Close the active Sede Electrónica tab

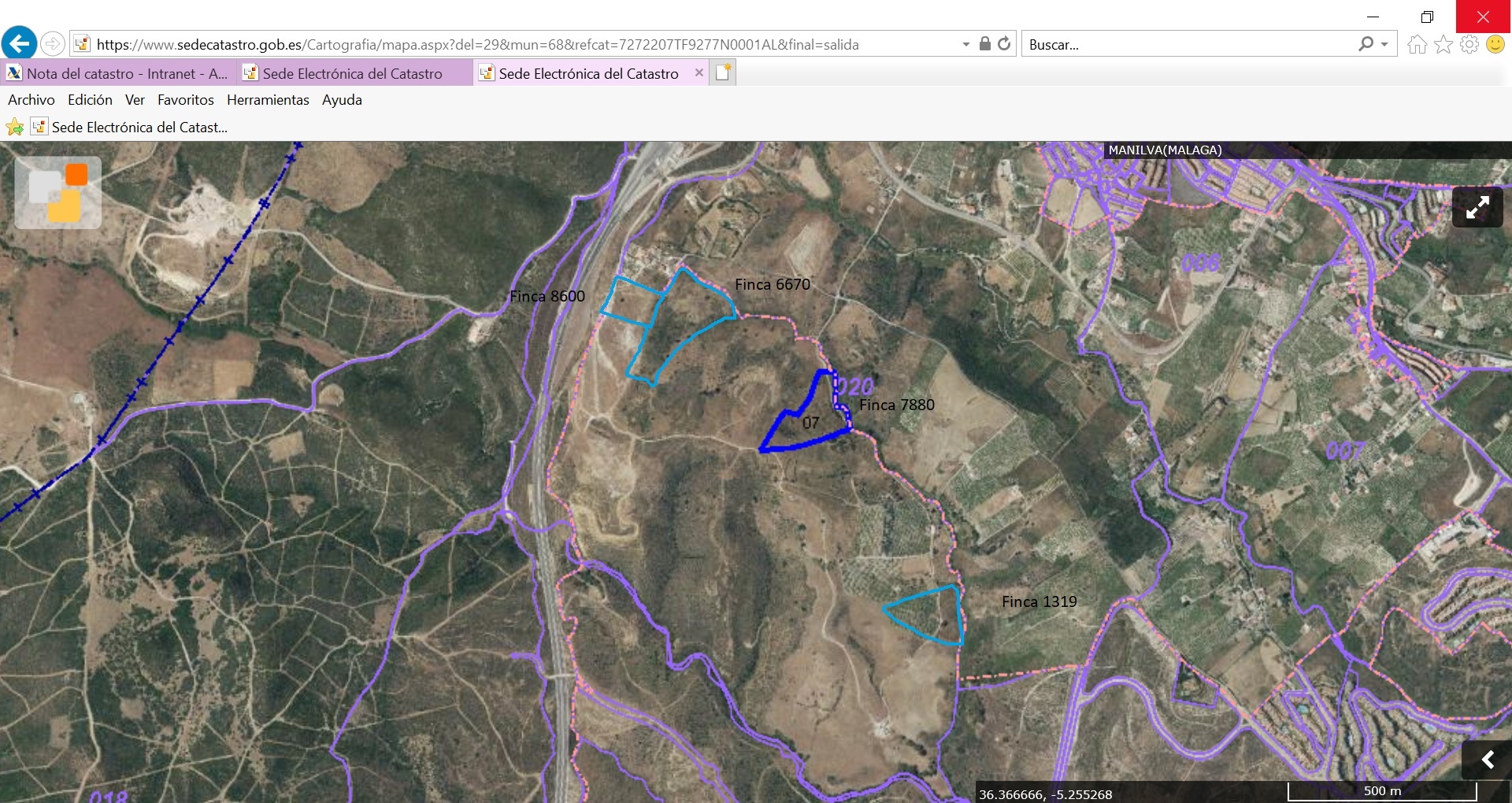click(x=699, y=72)
